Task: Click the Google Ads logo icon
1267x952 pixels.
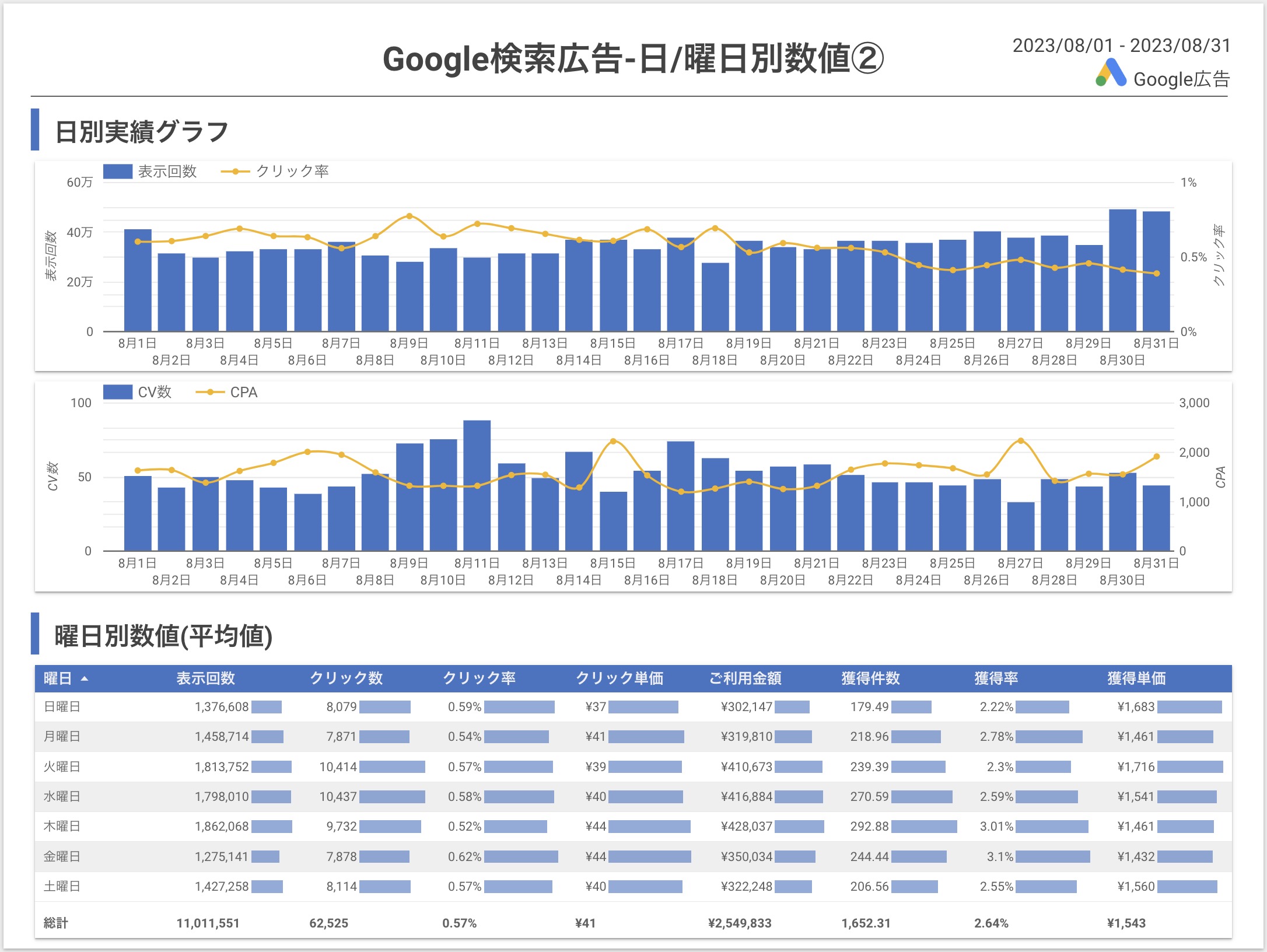Action: 1111,73
